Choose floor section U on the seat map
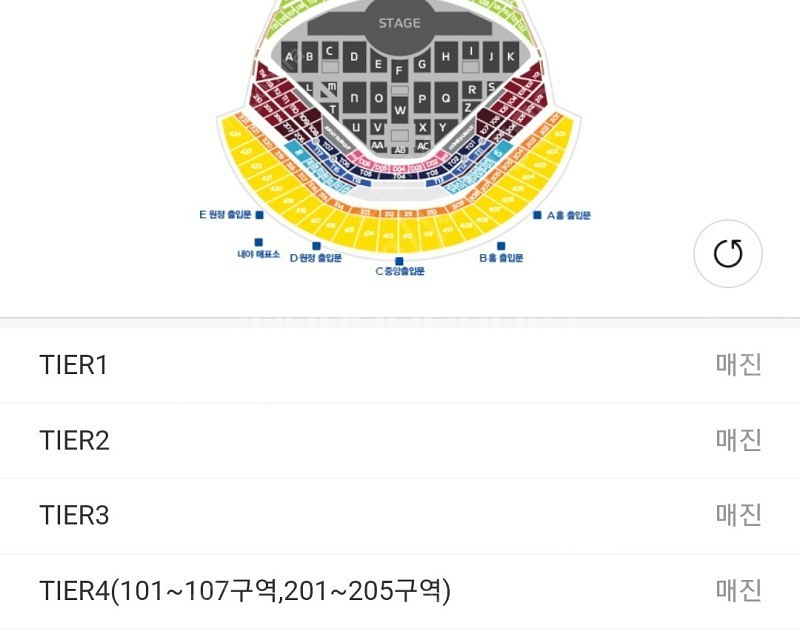800x640 pixels. [353, 127]
